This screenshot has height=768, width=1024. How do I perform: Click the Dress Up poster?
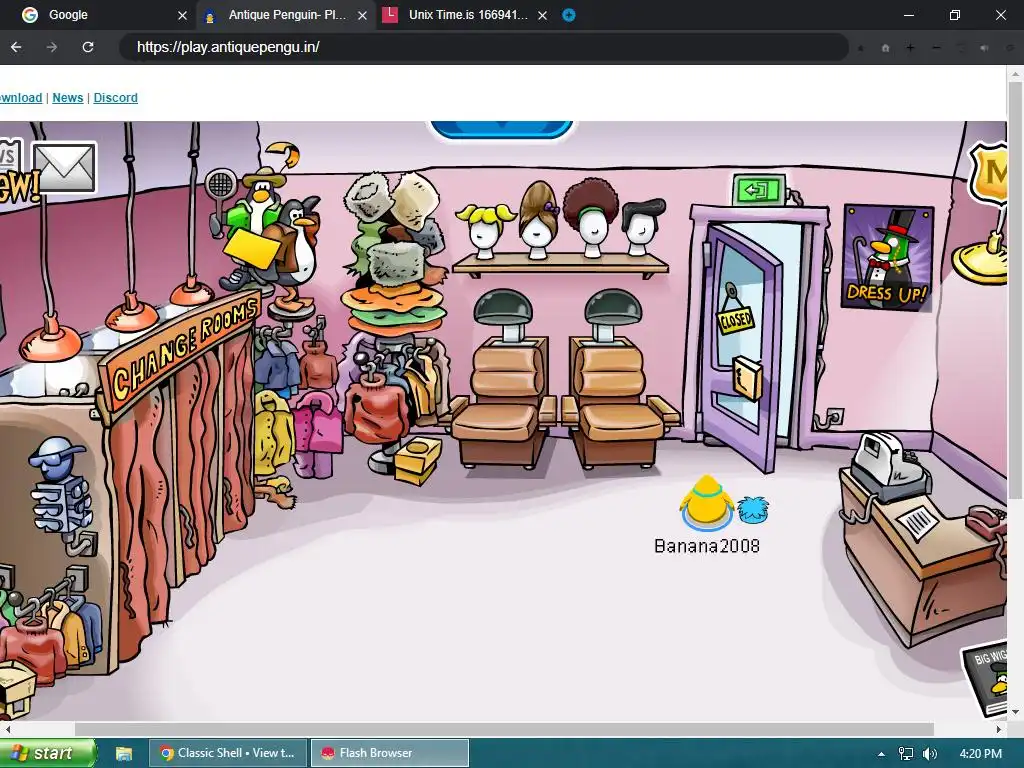coord(888,257)
